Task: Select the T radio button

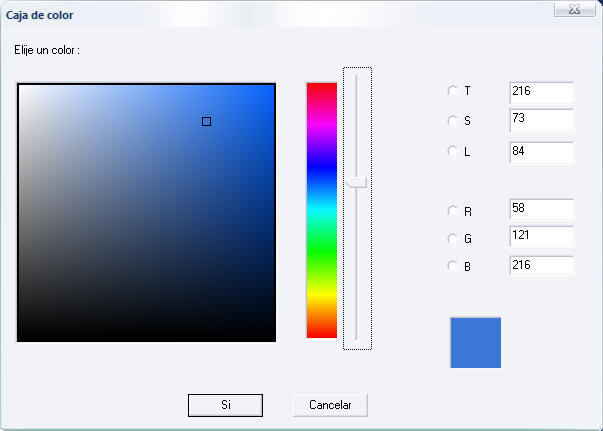Action: (453, 91)
